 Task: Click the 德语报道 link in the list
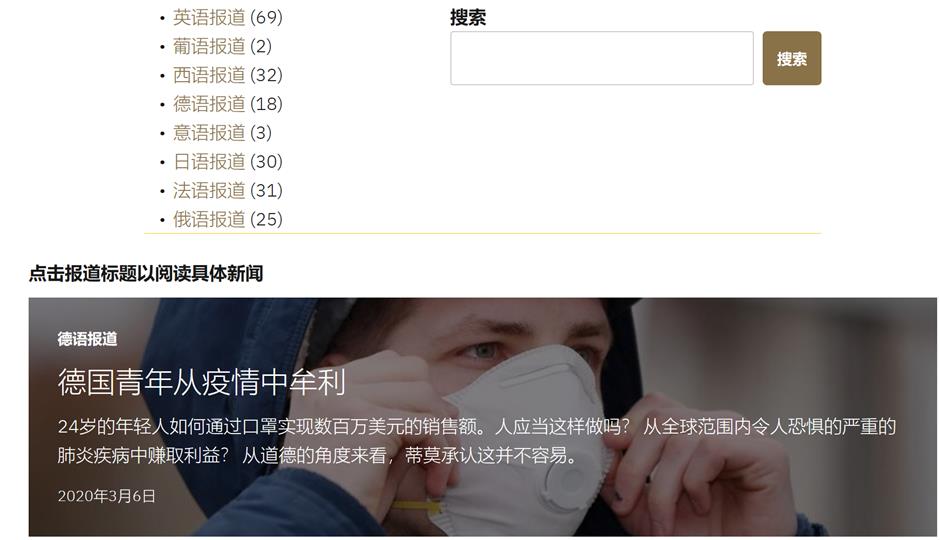[209, 104]
